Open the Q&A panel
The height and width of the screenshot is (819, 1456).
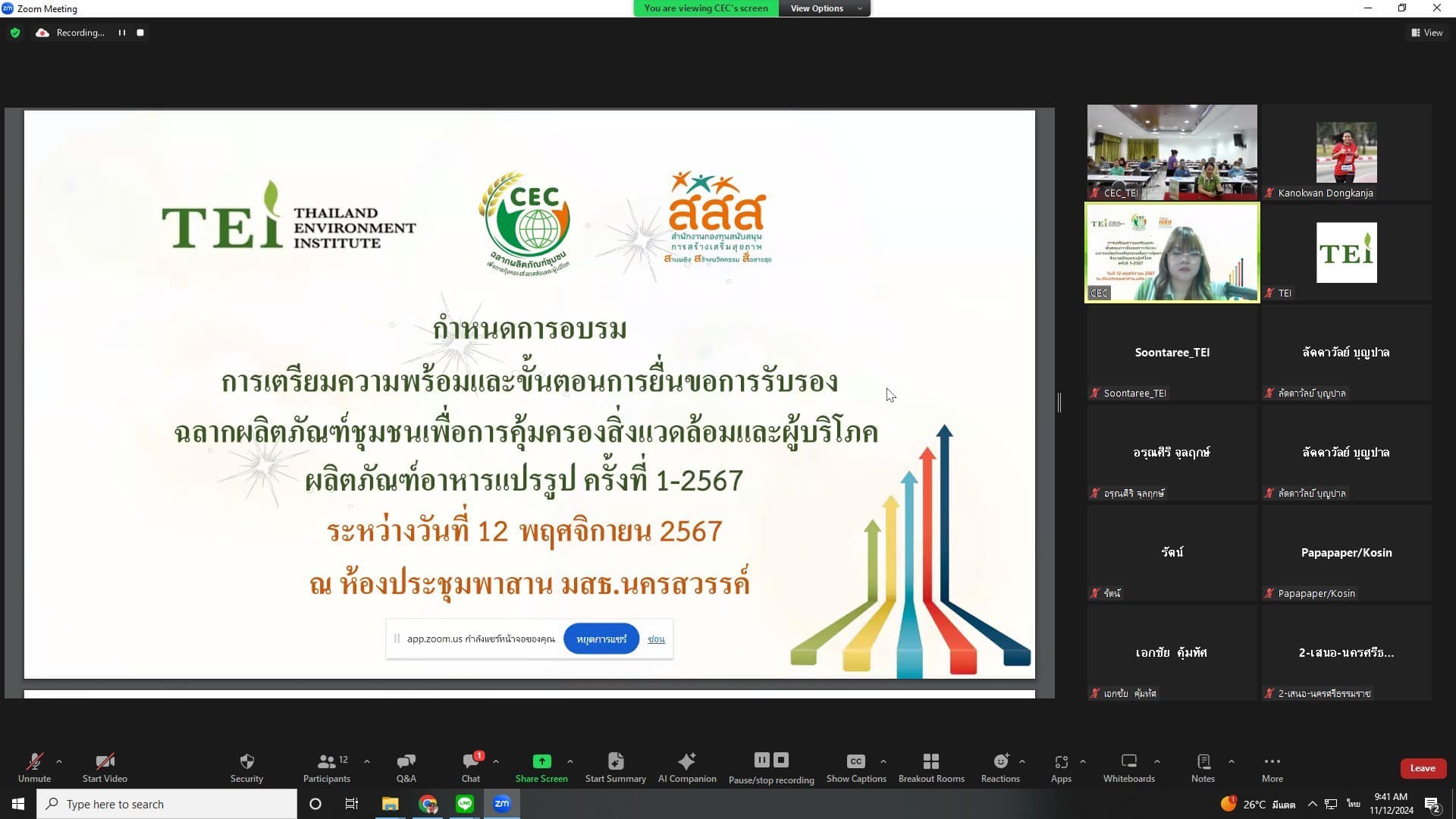[x=406, y=761]
